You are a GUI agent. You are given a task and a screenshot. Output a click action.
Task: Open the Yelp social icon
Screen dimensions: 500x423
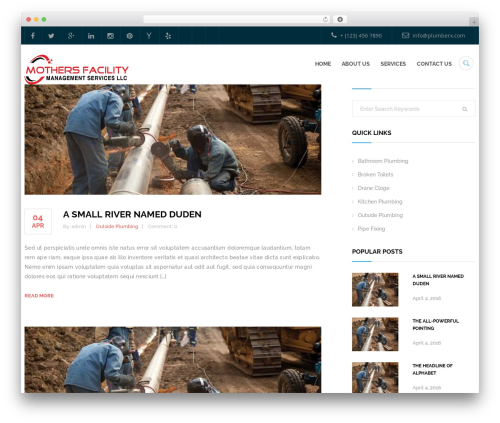coord(168,36)
